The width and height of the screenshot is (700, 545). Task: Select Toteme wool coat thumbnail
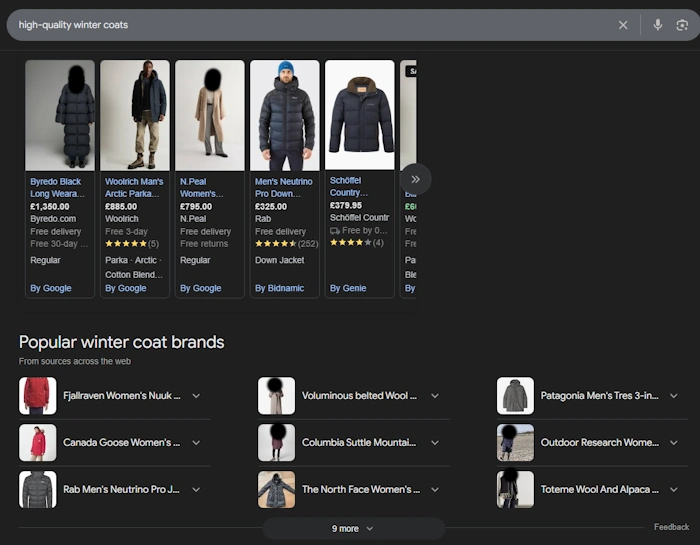pyautogui.click(x=515, y=490)
